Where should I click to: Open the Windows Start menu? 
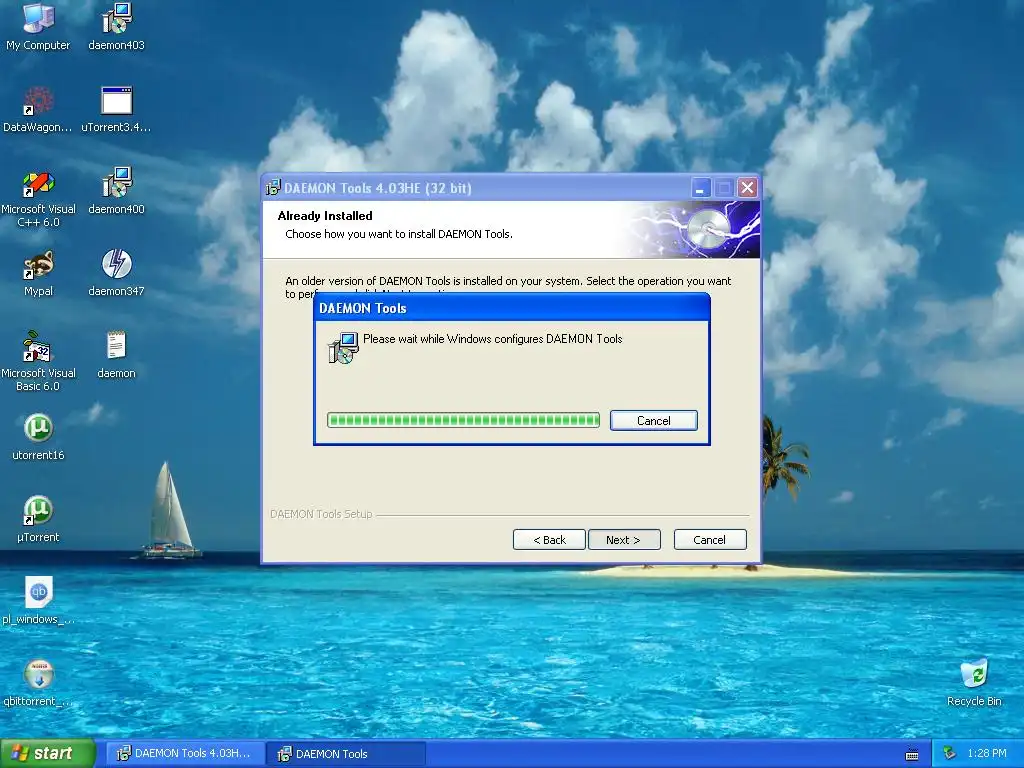coord(47,753)
